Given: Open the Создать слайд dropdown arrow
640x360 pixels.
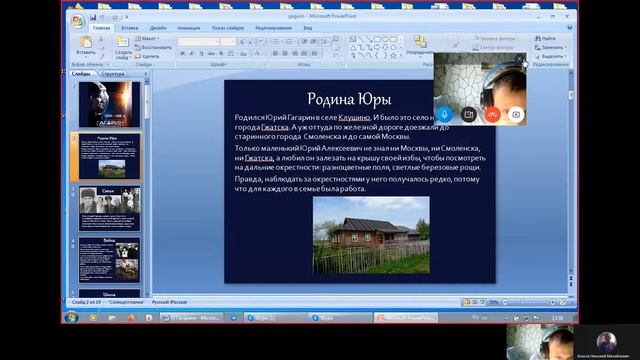Looking at the screenshot, I should [130, 58].
